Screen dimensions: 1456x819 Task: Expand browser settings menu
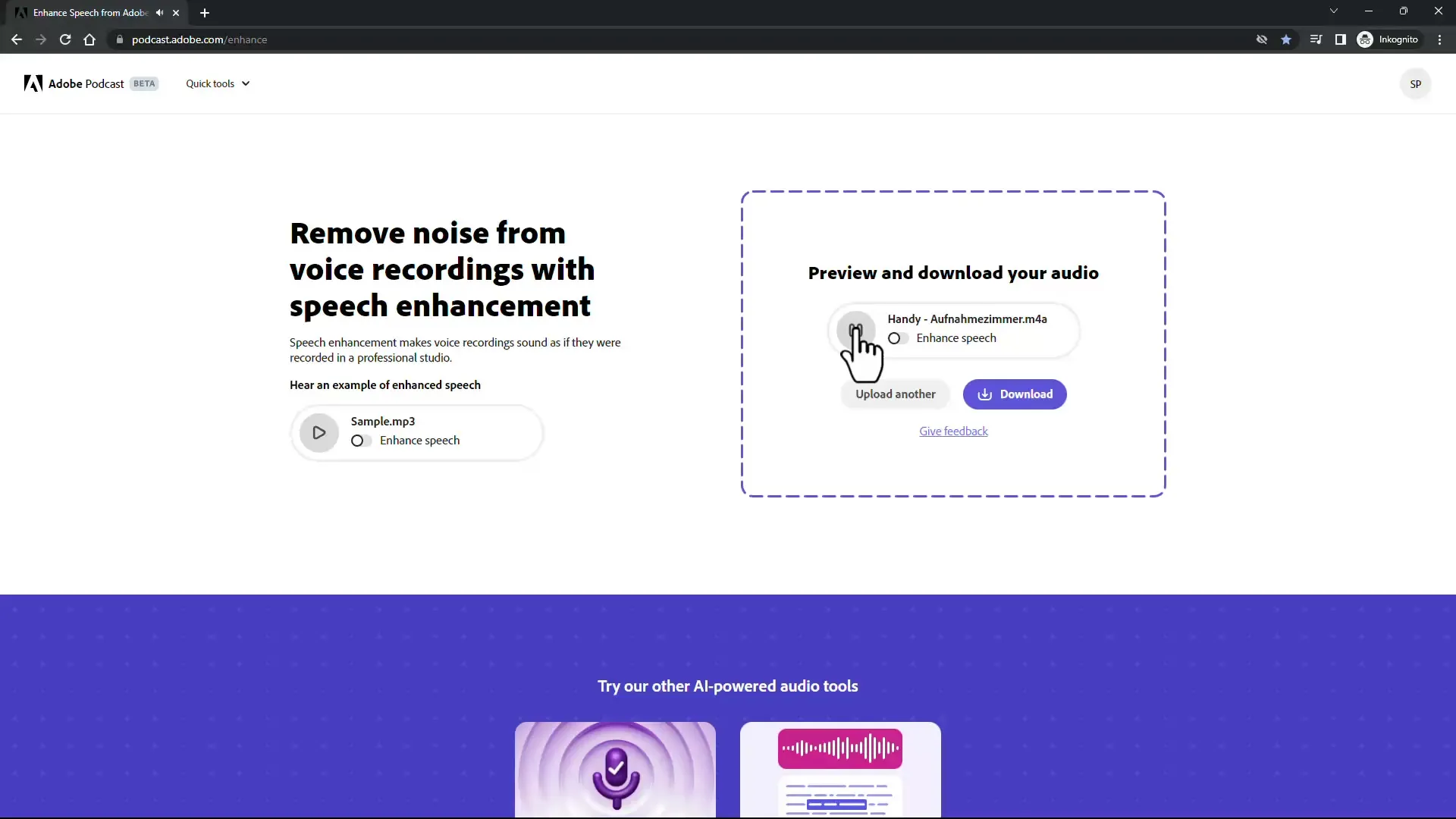(1439, 39)
